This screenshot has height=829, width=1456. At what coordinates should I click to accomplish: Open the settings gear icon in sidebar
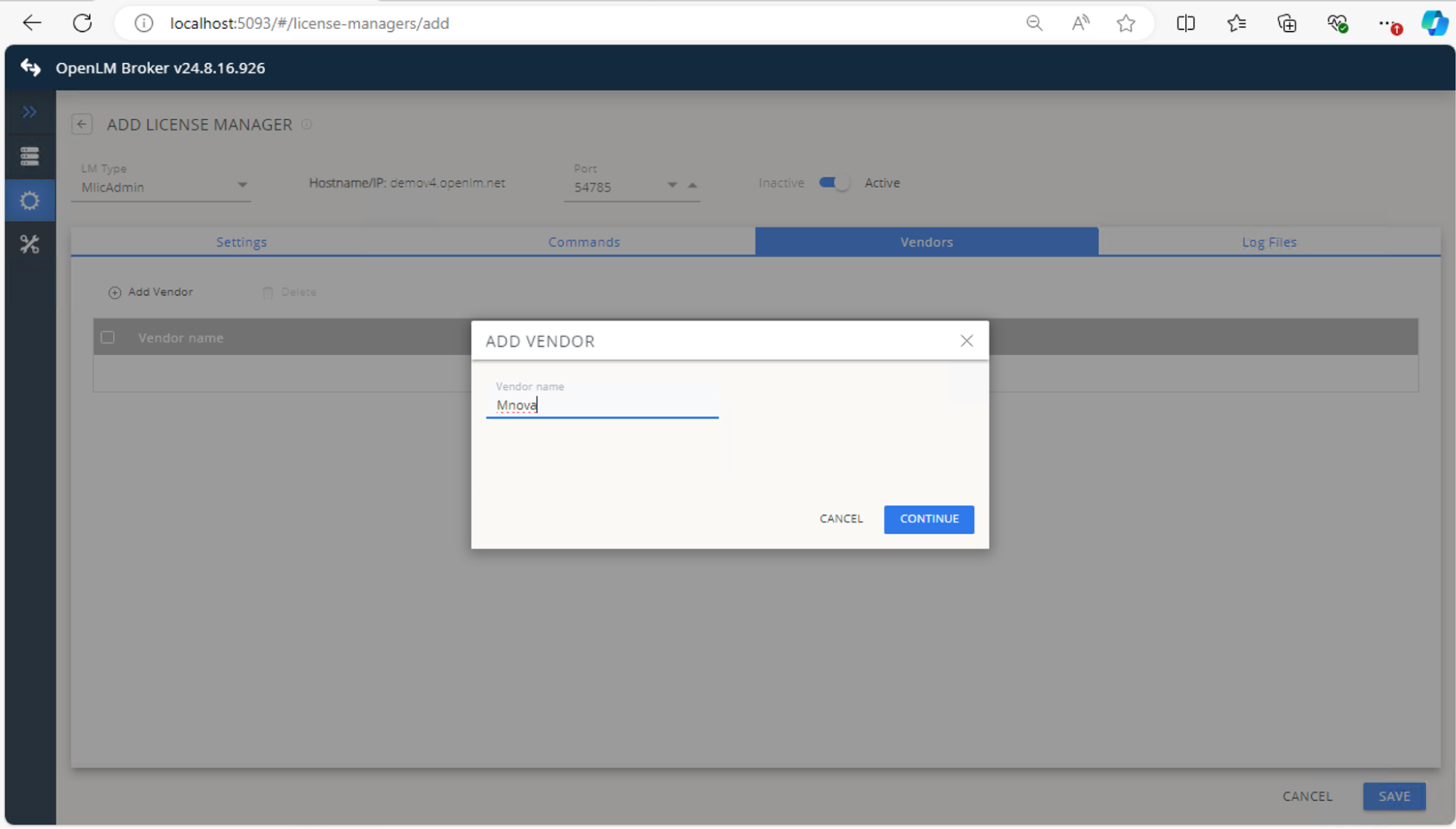point(30,200)
